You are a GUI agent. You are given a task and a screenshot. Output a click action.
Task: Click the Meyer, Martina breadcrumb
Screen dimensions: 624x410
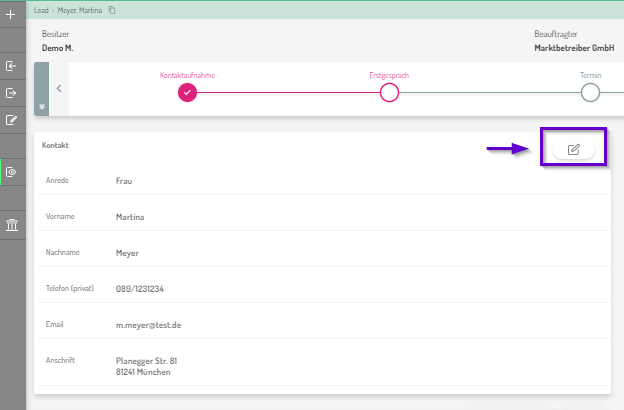(x=78, y=9)
